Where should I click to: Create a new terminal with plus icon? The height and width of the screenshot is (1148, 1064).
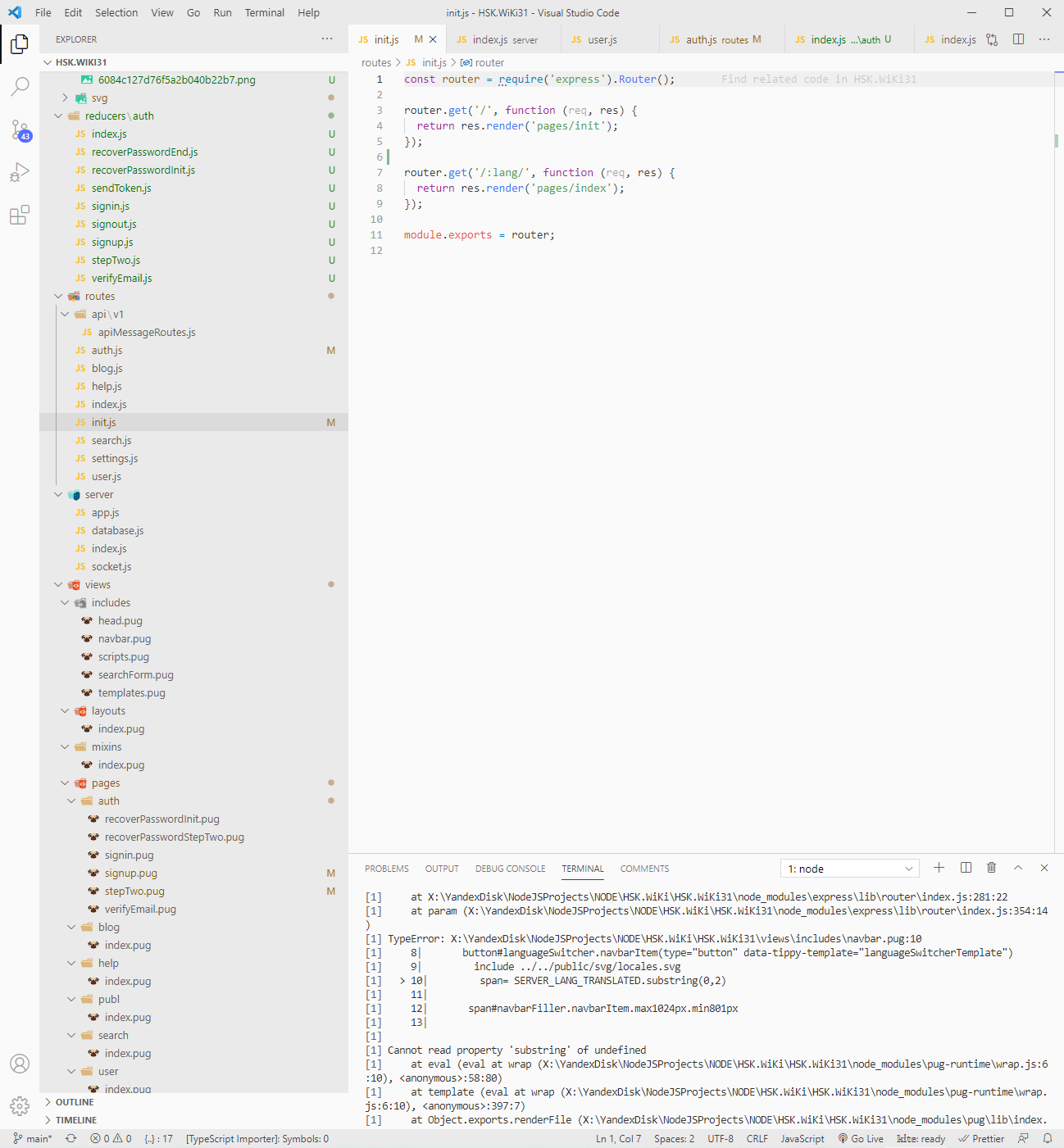coord(939,868)
